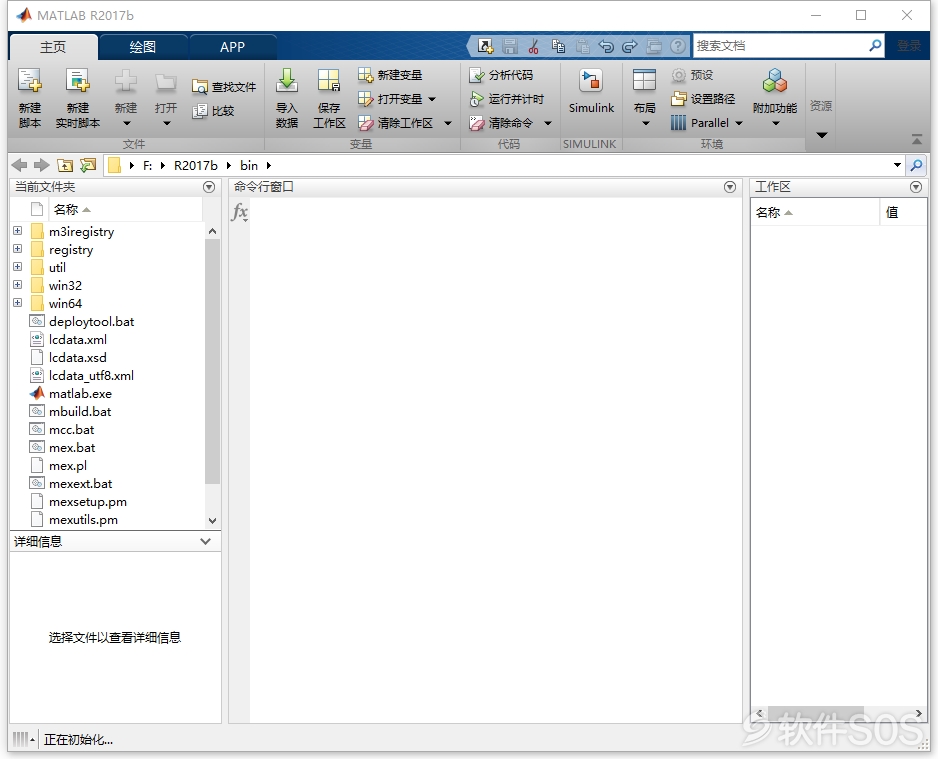This screenshot has height=759, width=938.
Task: Collapse the Details (详细信息) panel chevron
Action: coord(205,541)
